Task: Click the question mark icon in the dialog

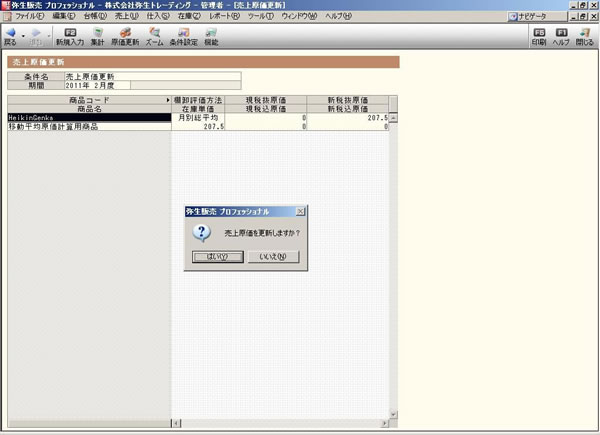Action: (202, 233)
